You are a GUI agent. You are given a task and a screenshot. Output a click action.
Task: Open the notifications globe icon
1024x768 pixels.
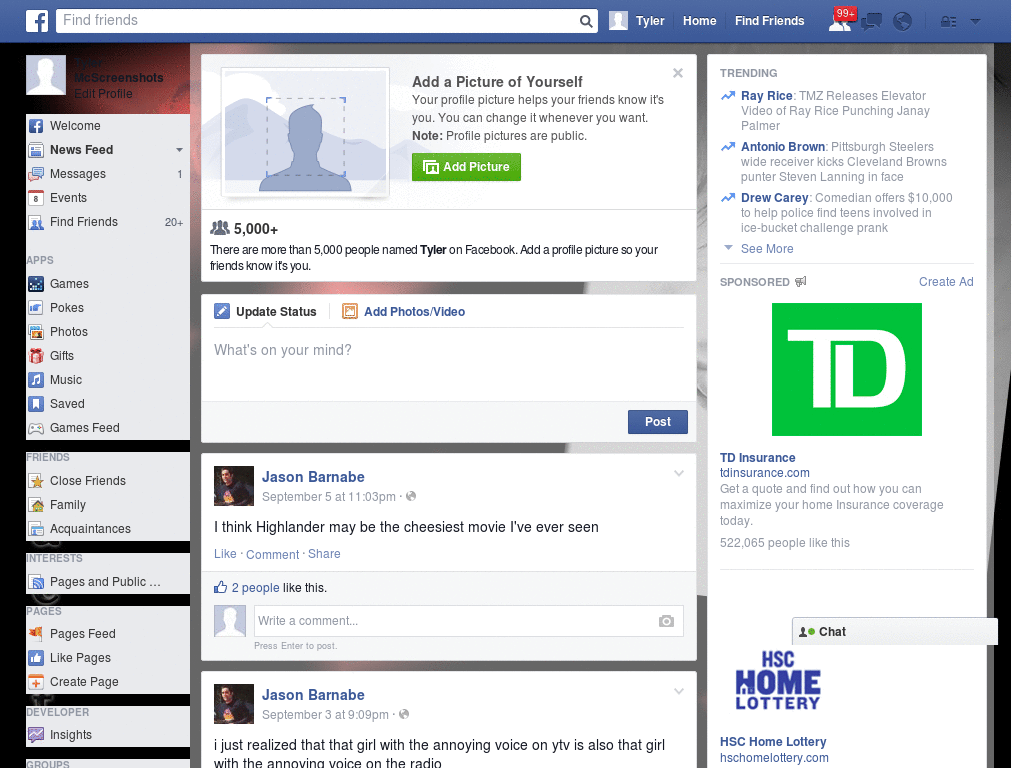click(902, 22)
